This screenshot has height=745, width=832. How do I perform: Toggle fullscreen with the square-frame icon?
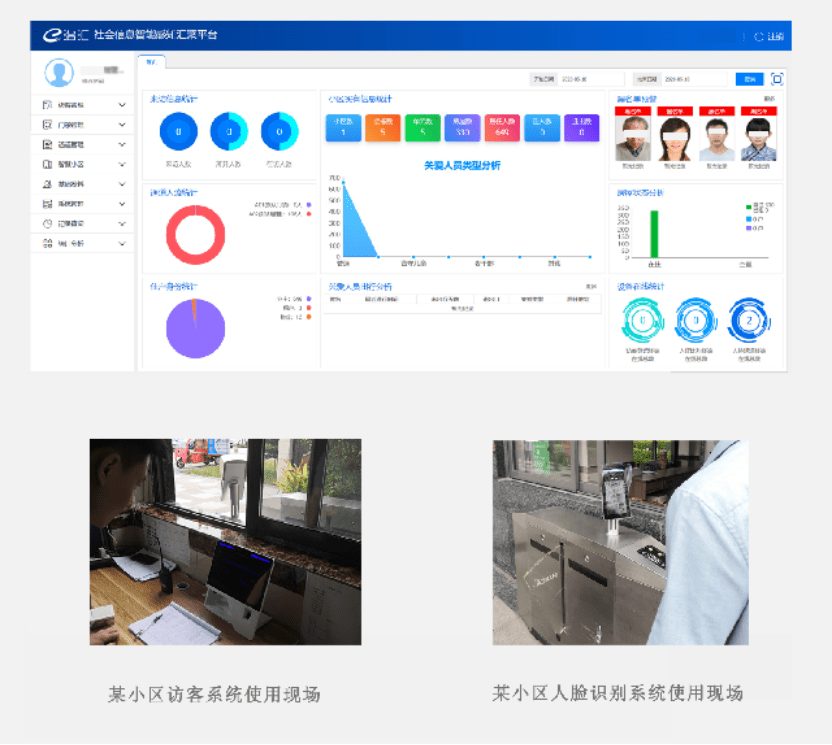(777, 79)
